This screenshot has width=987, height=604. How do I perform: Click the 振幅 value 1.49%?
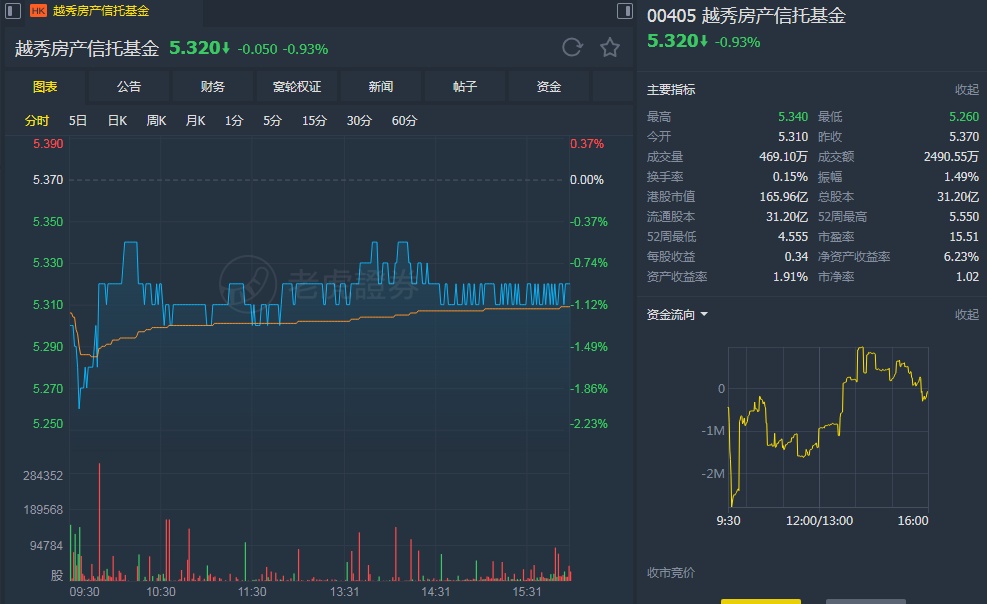961,177
